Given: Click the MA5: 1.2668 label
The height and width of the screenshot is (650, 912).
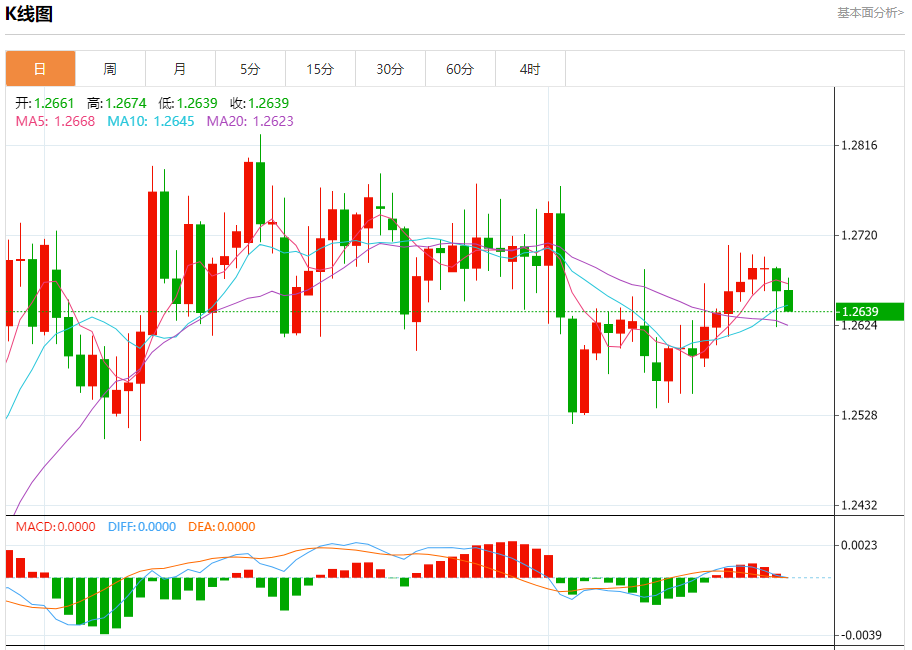Looking at the screenshot, I should point(55,122).
